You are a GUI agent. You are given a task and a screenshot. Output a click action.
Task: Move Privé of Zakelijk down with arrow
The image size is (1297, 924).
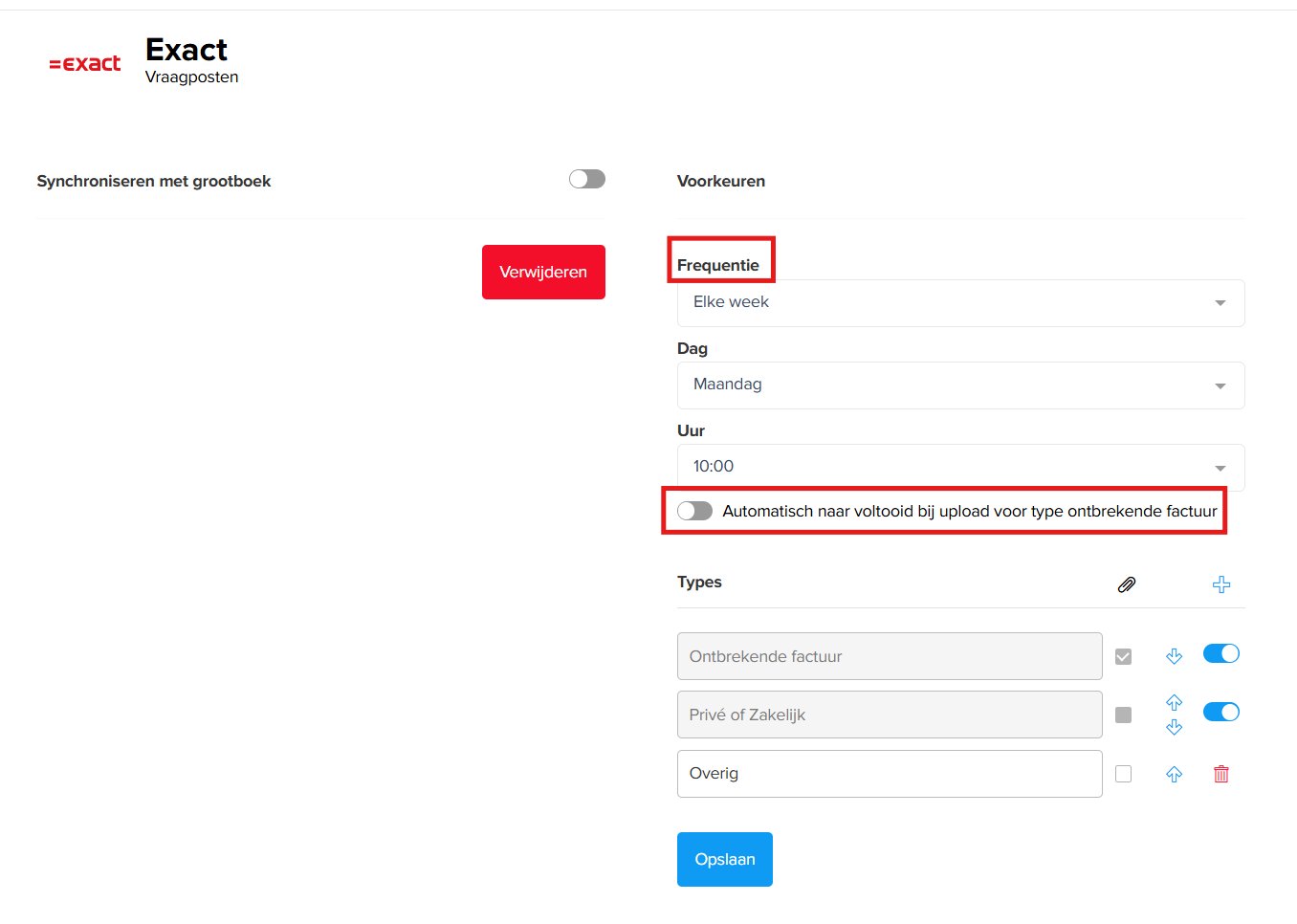[1175, 727]
